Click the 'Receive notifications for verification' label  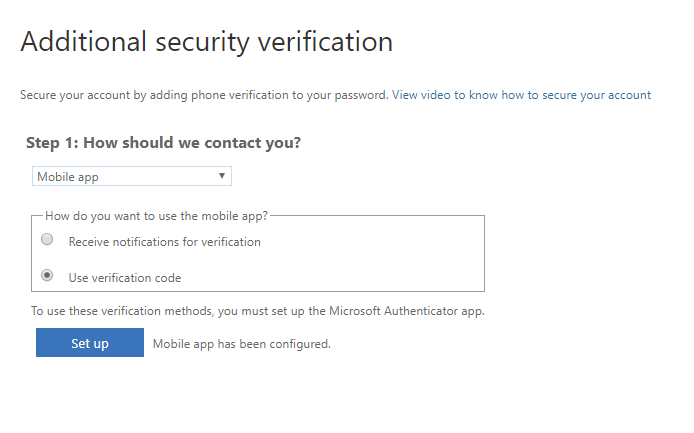pos(164,242)
